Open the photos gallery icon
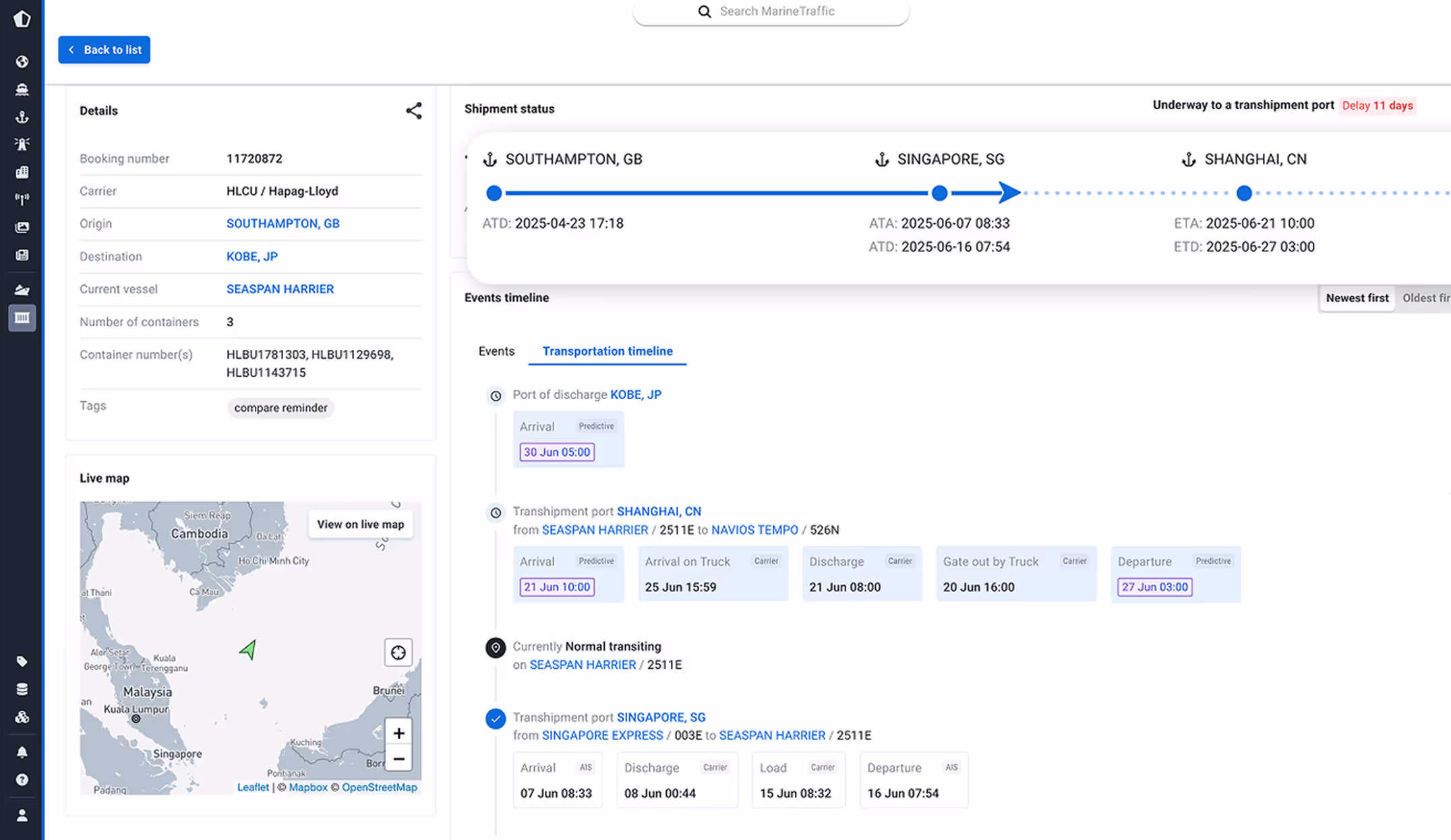Viewport: 1451px width, 840px height. (22, 227)
